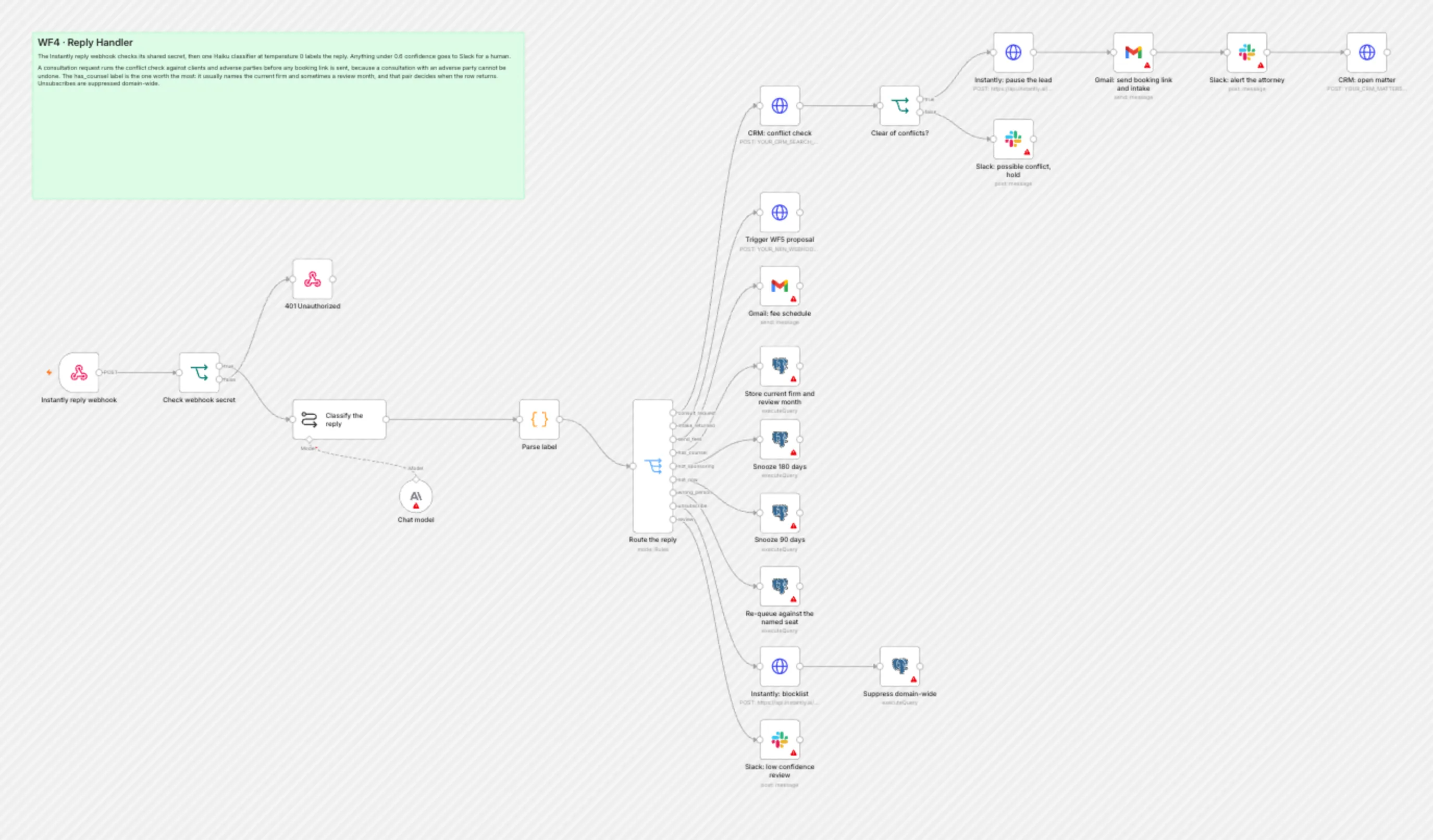Select the Snooze 180 days Postgres node
The image size is (1433, 840).
[x=780, y=439]
